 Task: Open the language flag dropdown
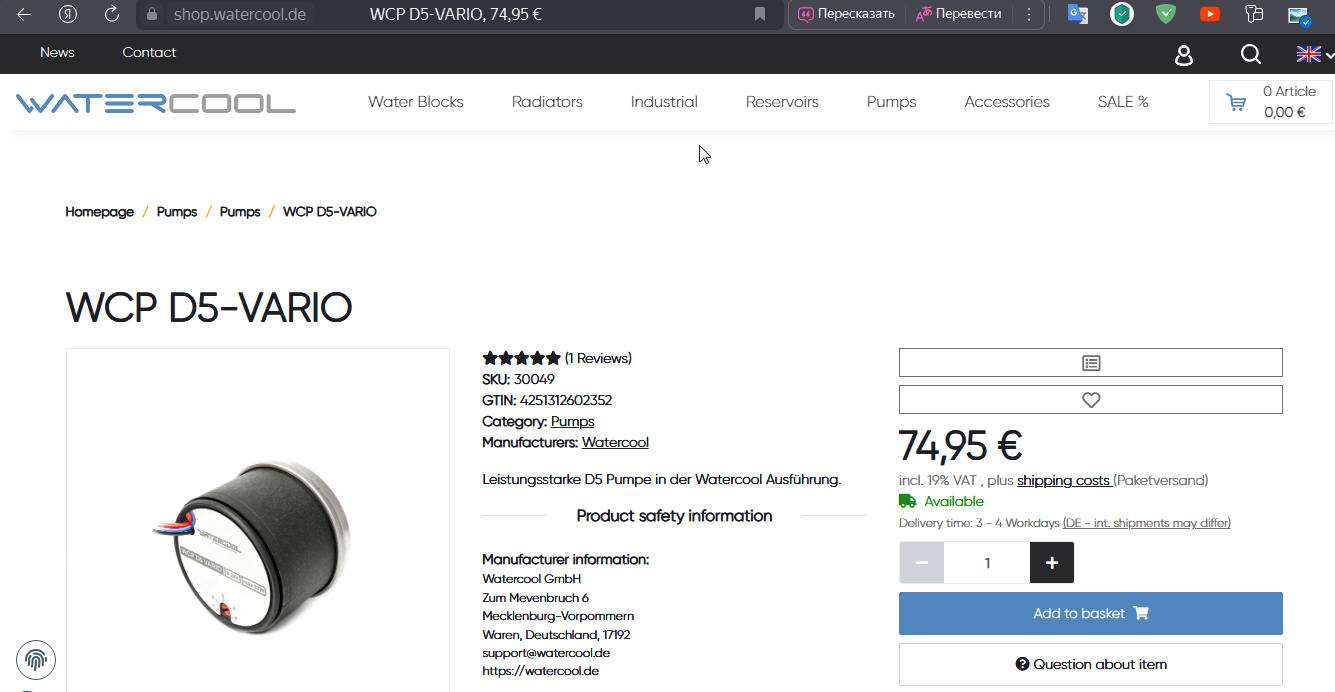tap(1314, 54)
